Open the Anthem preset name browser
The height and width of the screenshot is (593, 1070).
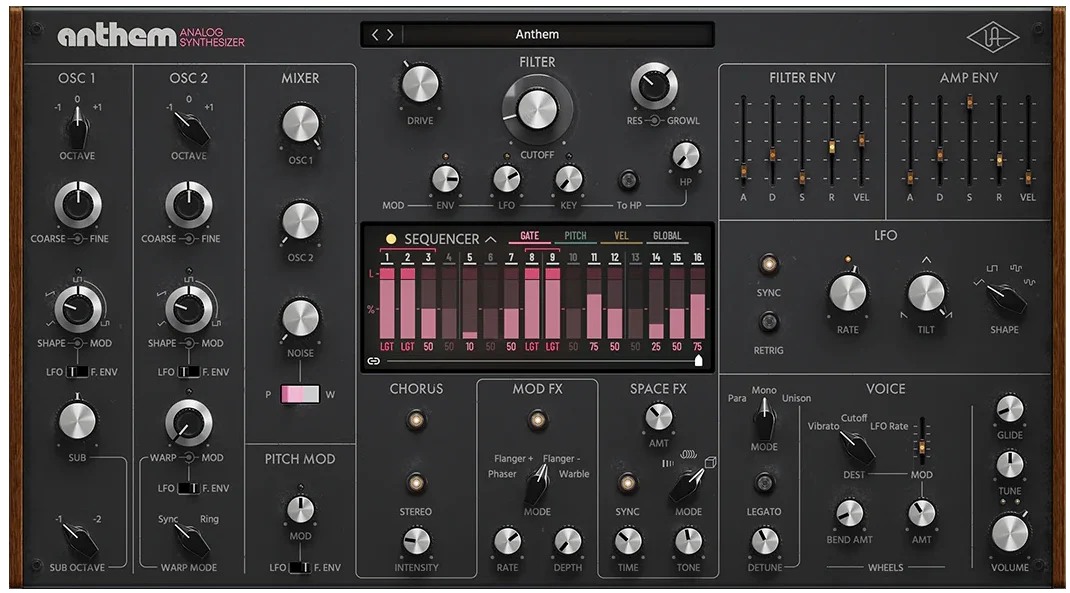click(537, 34)
